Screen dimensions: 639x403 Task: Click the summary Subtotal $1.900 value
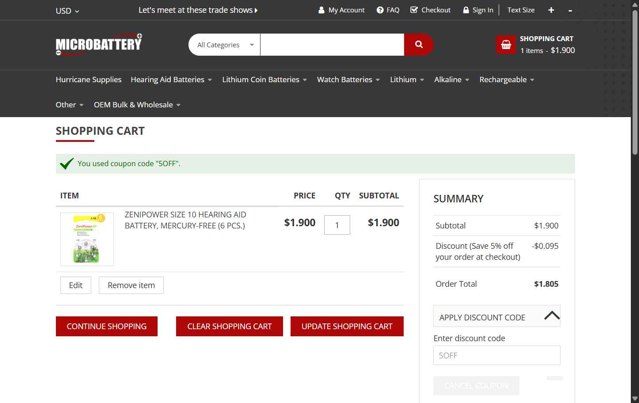point(546,226)
